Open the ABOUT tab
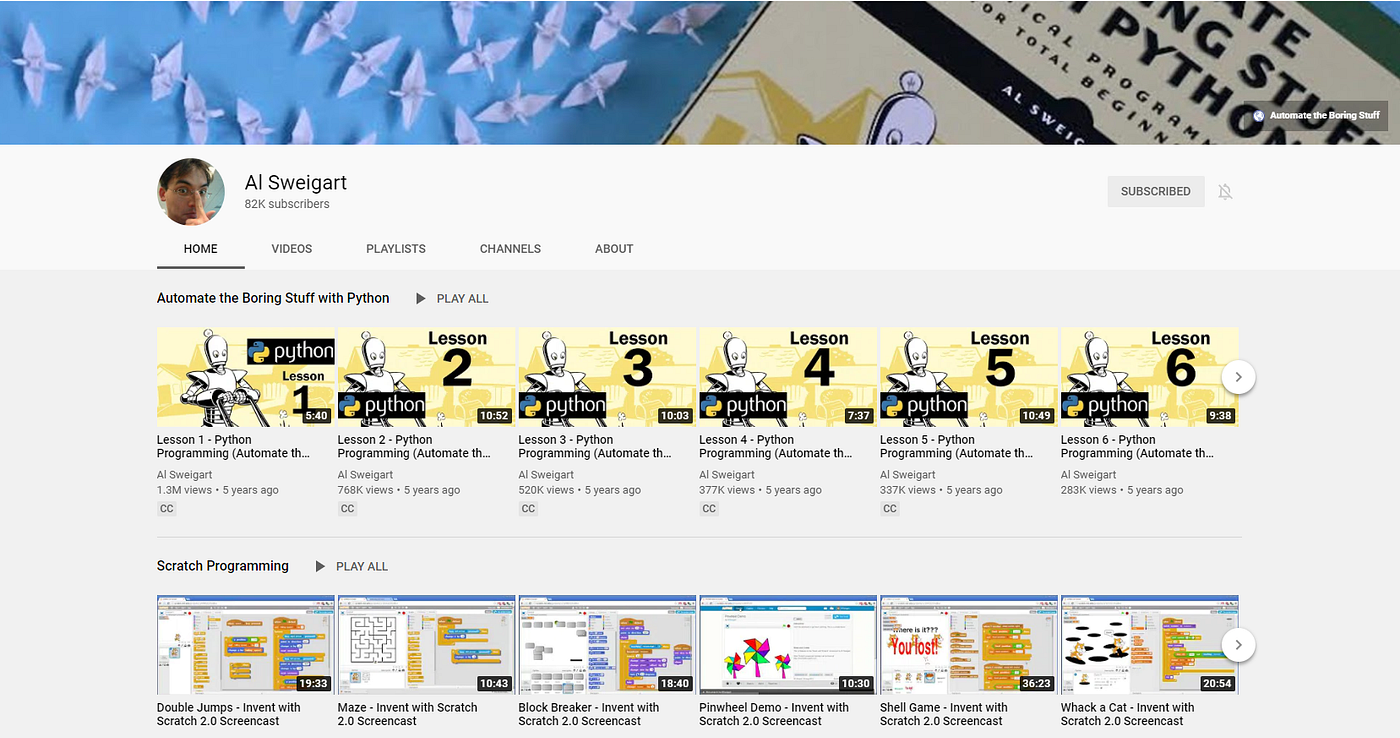Screen dimensions: 1400x738 [x=613, y=248]
